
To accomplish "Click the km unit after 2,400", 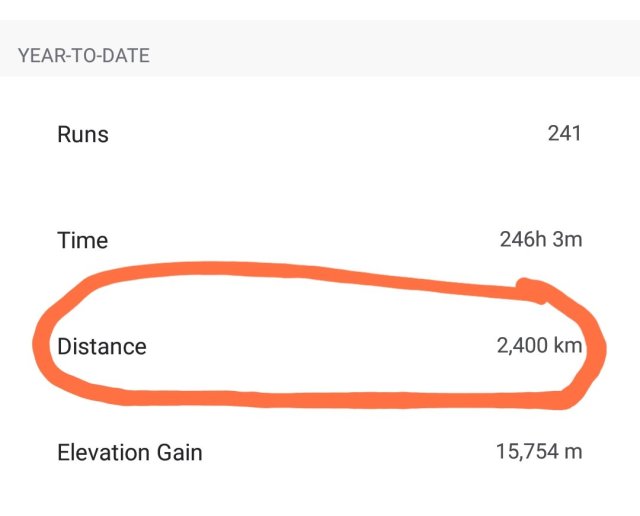I will 566,347.
